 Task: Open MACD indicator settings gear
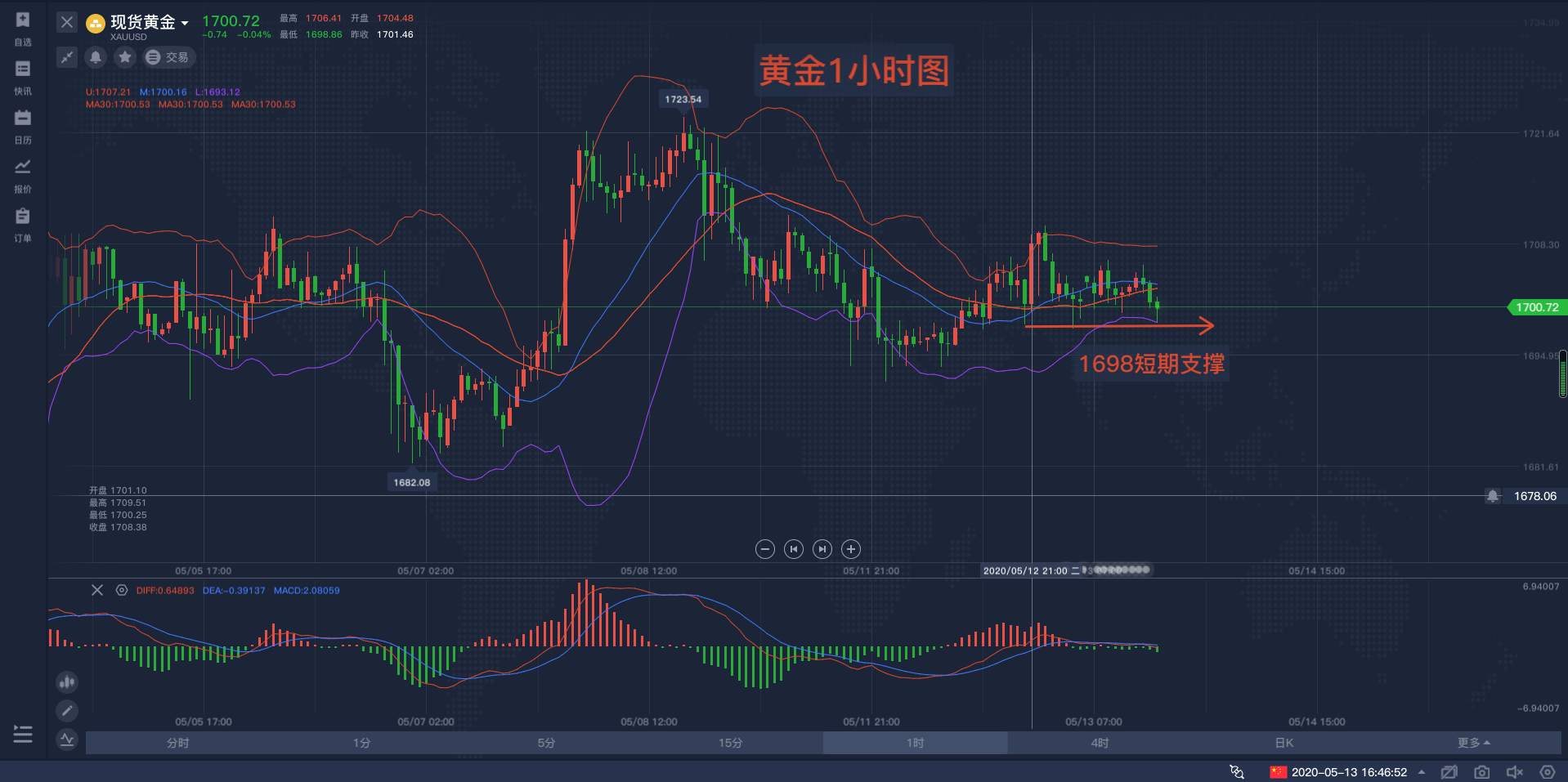pyautogui.click(x=122, y=590)
